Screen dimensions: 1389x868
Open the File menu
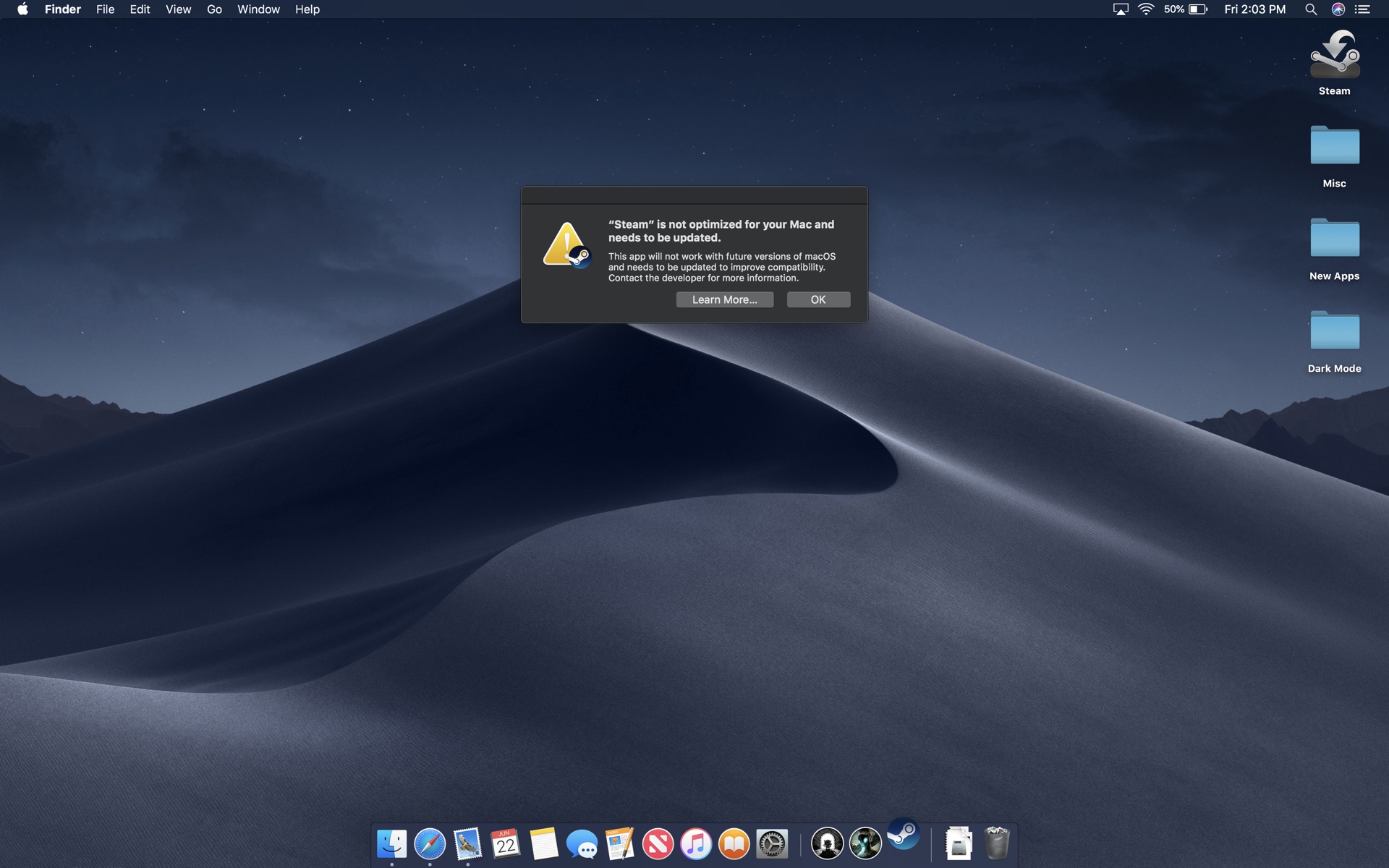click(x=106, y=9)
